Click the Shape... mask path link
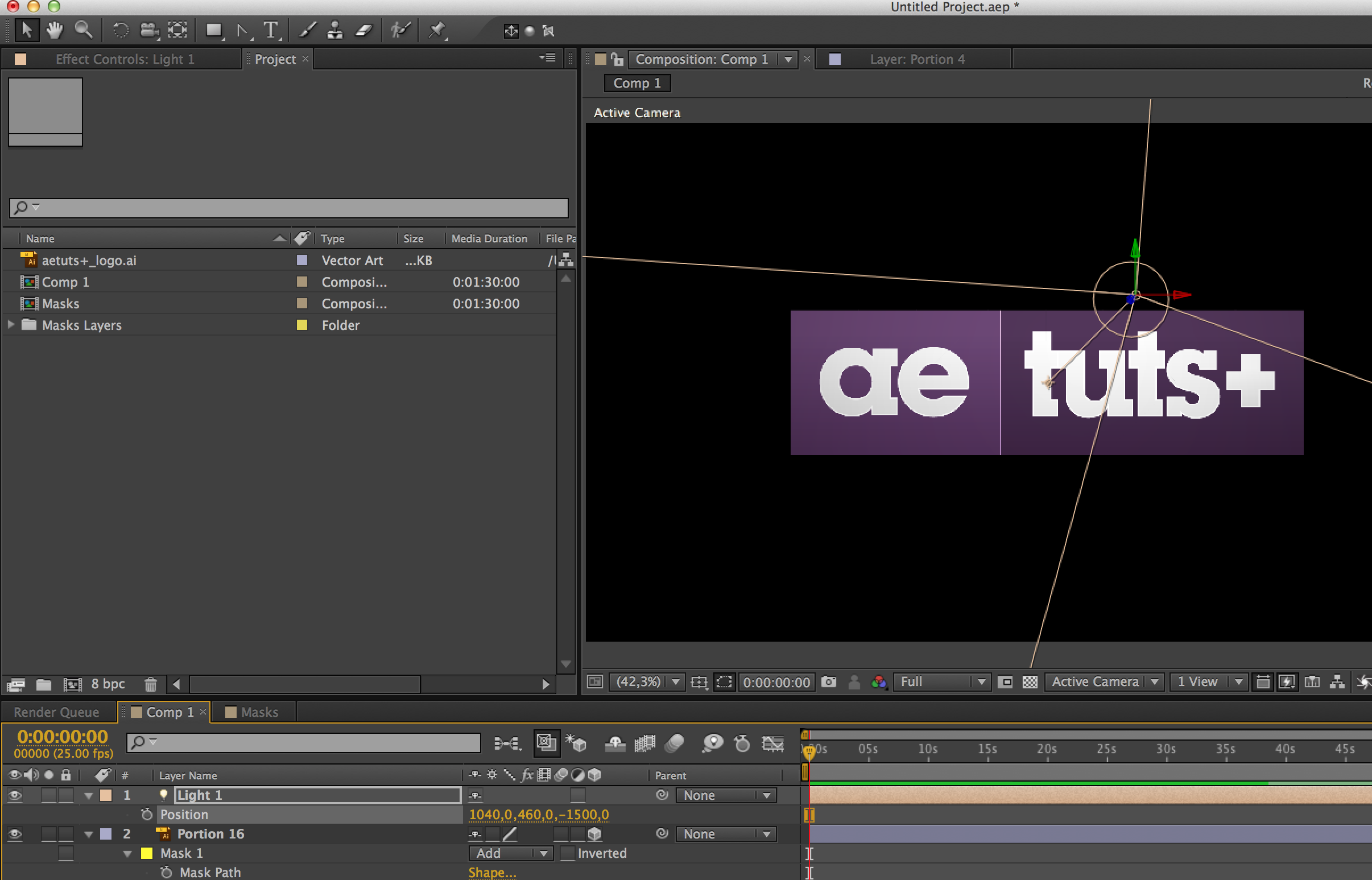This screenshot has height=880, width=1372. click(x=492, y=873)
